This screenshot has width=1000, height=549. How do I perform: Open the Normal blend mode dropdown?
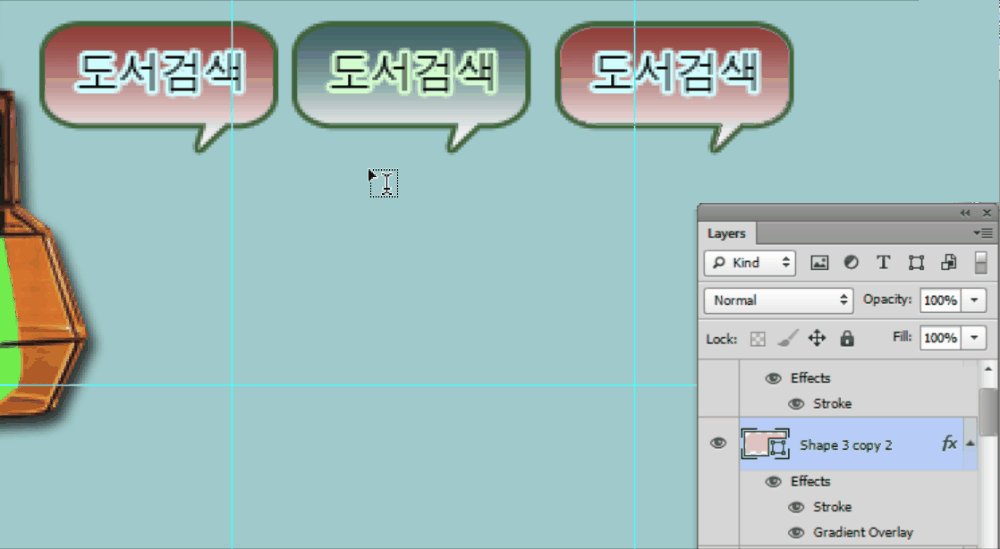pyautogui.click(x=779, y=300)
